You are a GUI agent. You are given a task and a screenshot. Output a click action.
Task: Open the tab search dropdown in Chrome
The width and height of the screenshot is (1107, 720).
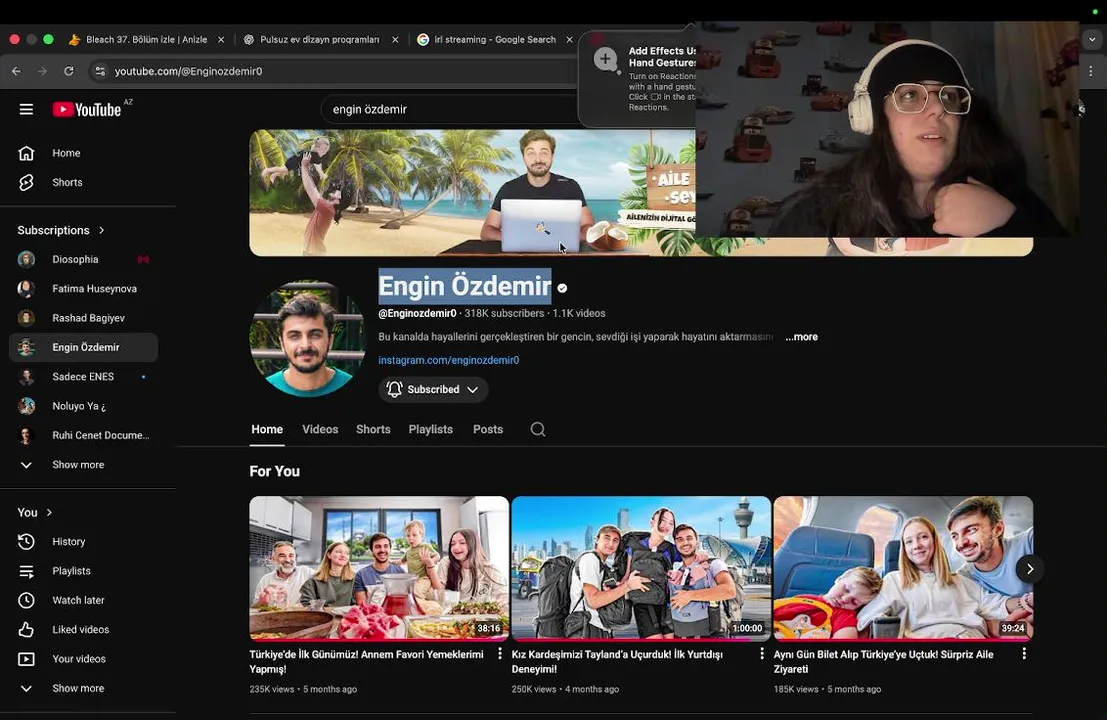[1092, 40]
